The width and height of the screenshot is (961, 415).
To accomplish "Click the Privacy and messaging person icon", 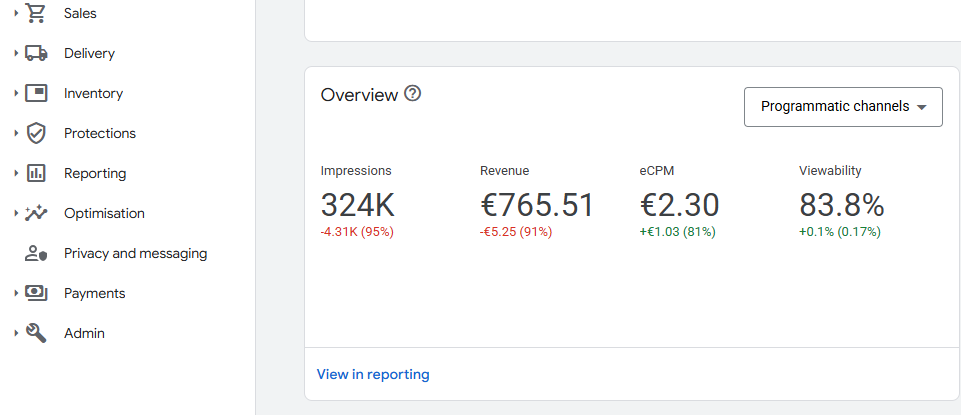I will pyautogui.click(x=36, y=253).
